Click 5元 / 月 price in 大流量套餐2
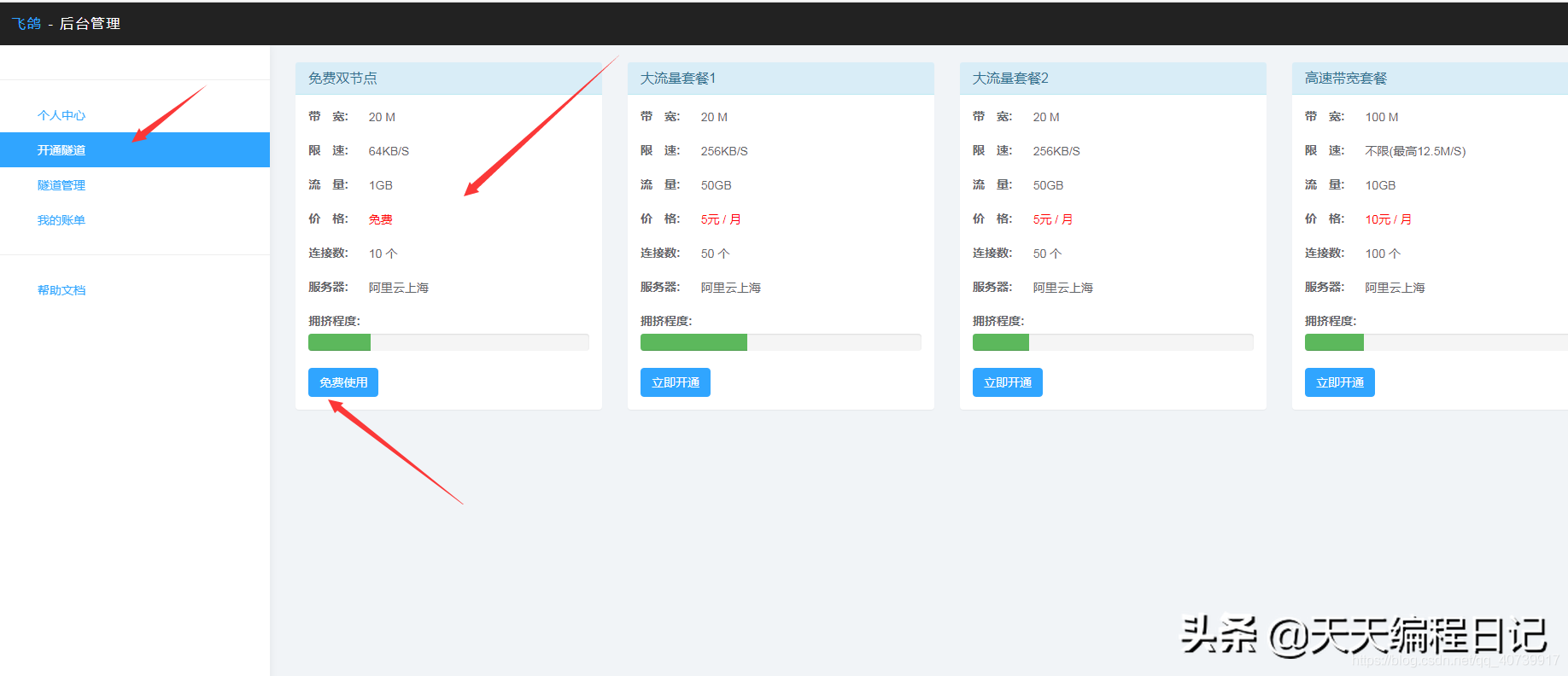This screenshot has width=1568, height=676. pos(1053,219)
